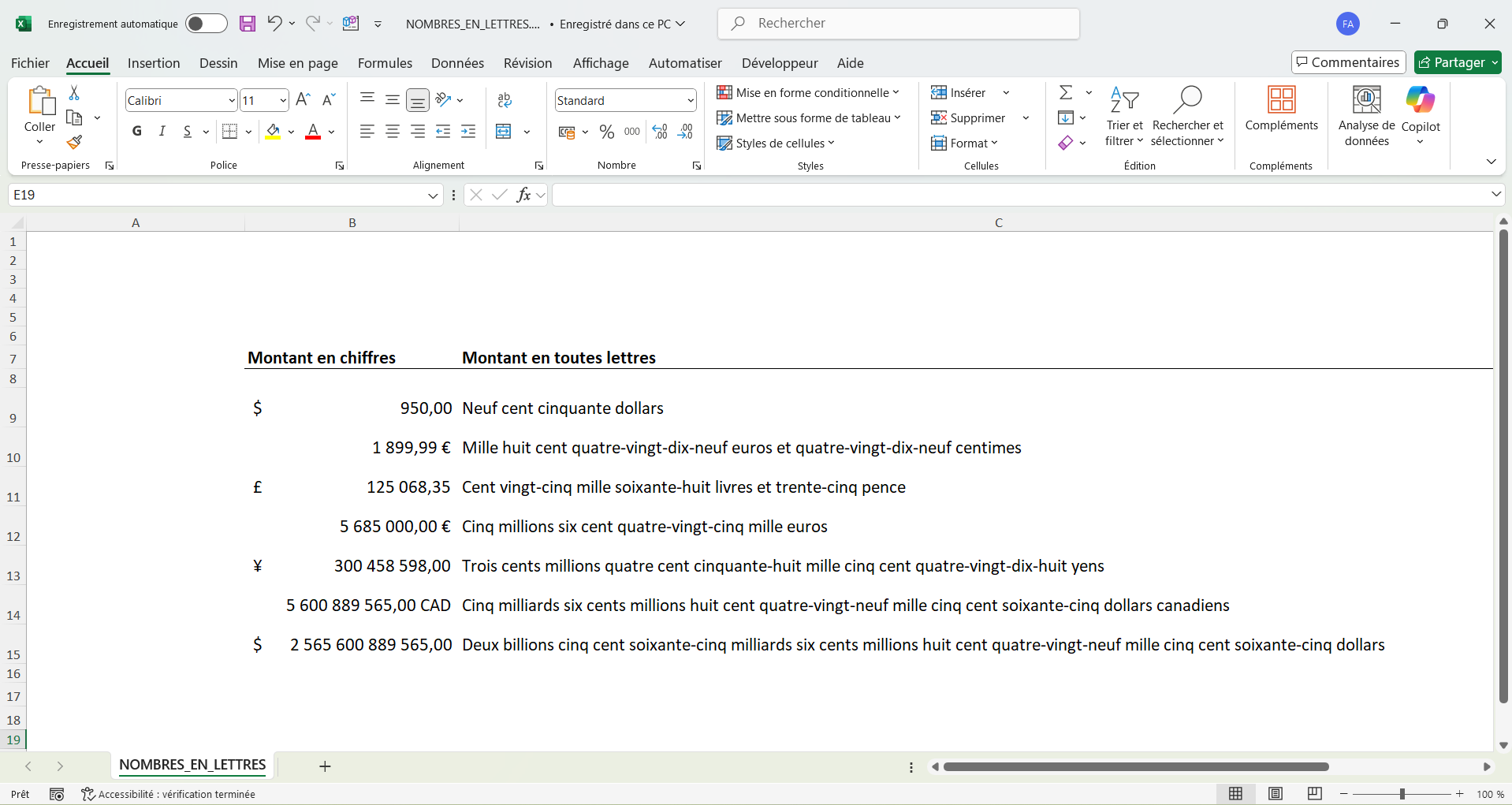Image resolution: width=1512 pixels, height=805 pixels.
Task: Click the AutoSum sigma icon
Action: pyautogui.click(x=1066, y=93)
